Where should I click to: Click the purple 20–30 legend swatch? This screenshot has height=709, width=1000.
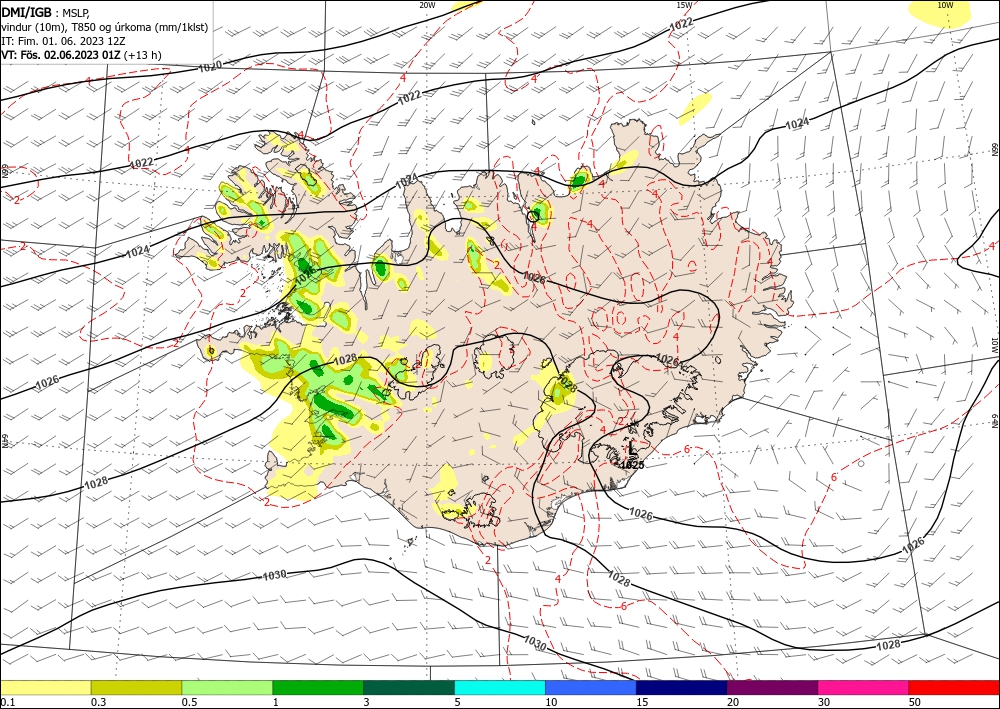pos(772,687)
